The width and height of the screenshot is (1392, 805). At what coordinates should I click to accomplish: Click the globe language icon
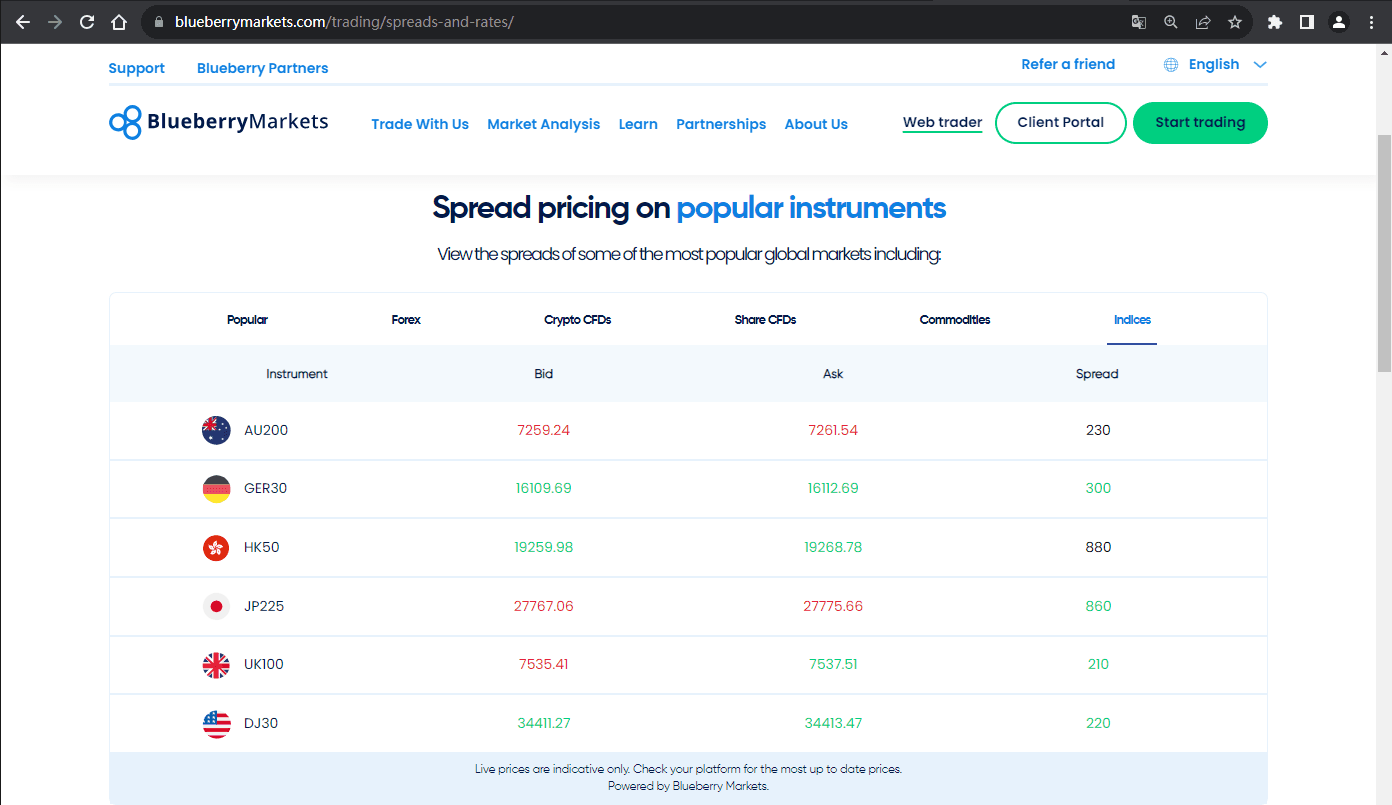(1171, 64)
